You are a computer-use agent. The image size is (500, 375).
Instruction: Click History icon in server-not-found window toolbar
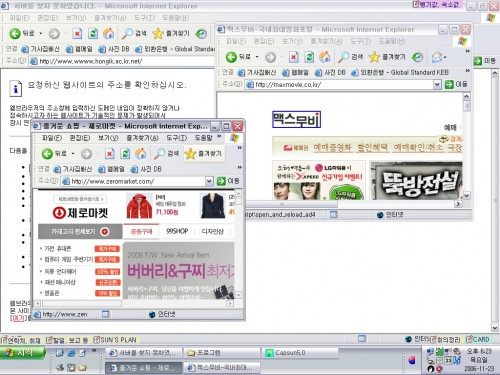pos(201,34)
